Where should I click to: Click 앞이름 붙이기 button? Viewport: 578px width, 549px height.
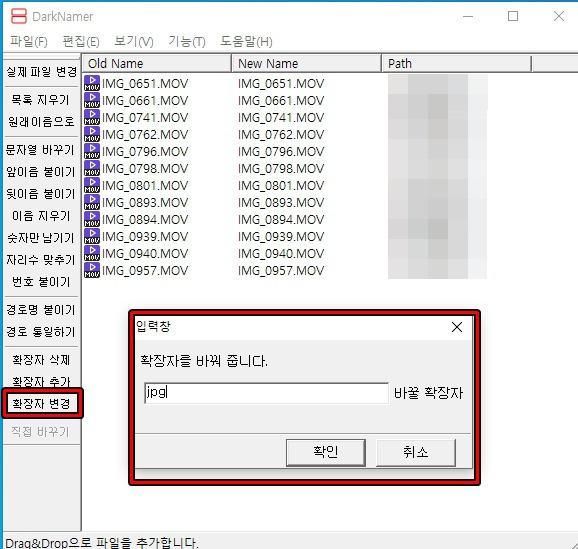(41, 171)
